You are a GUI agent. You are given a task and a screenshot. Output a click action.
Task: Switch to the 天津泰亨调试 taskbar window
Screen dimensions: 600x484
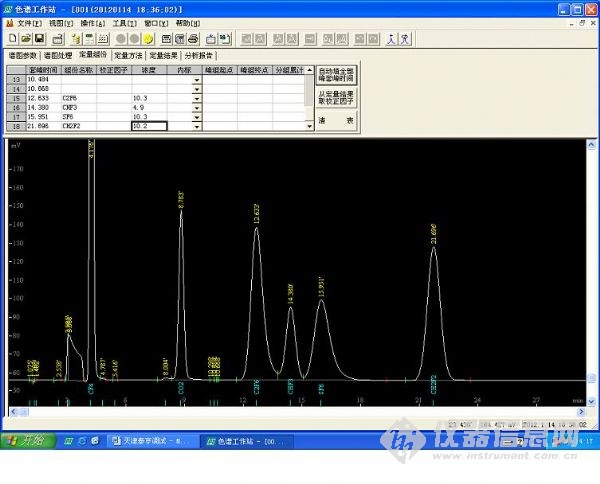(152, 441)
